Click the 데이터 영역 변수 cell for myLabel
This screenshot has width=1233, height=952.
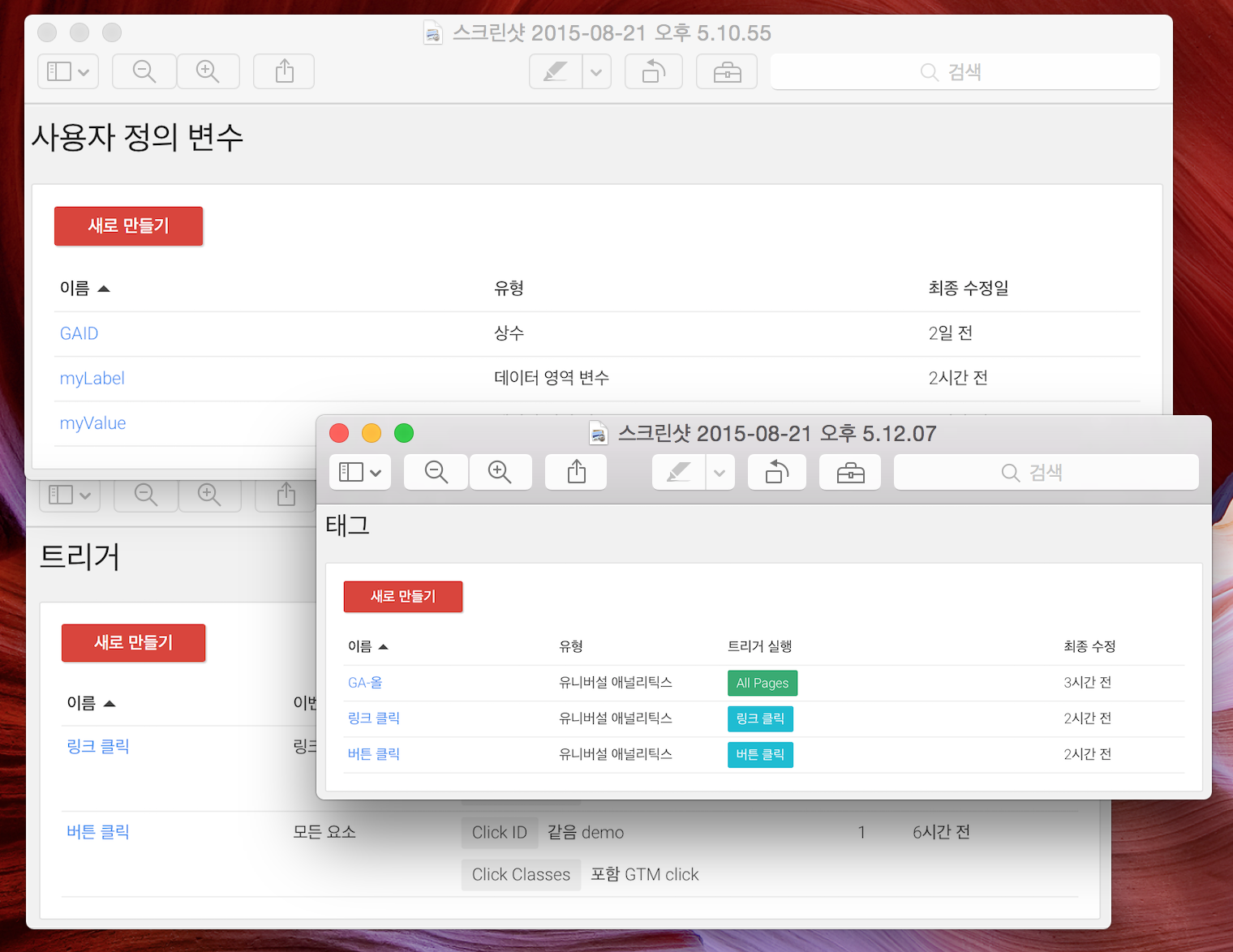click(552, 378)
